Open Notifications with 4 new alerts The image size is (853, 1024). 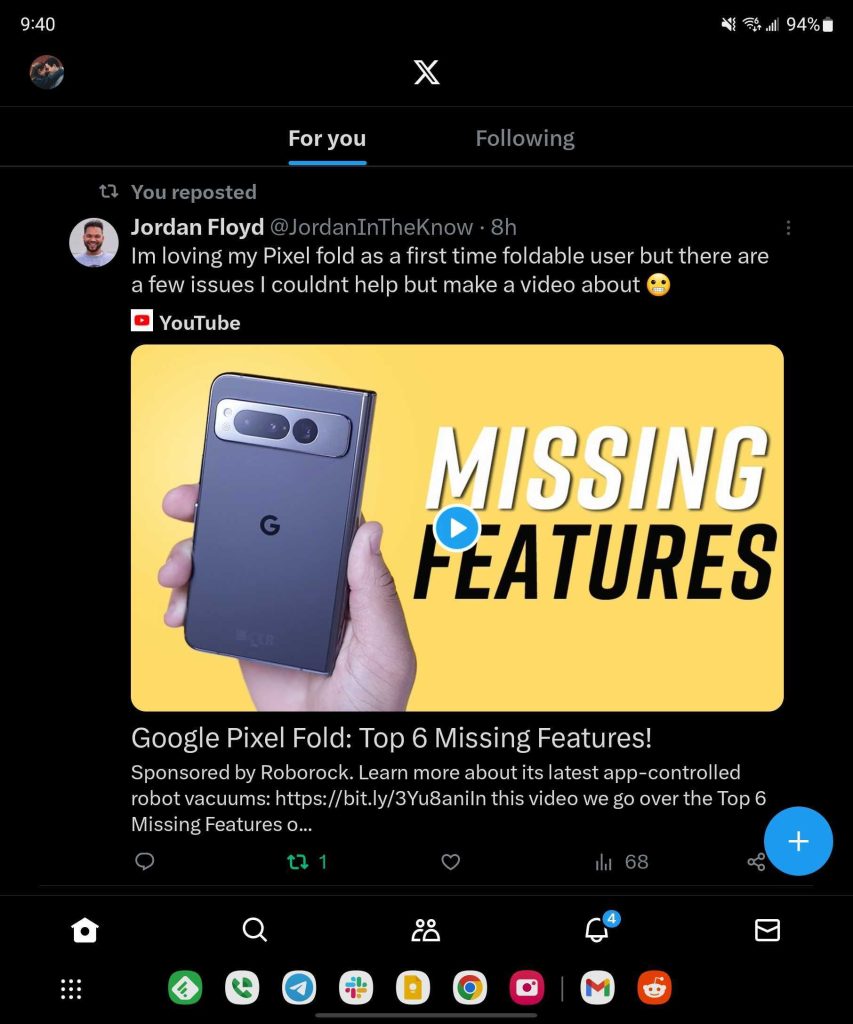point(597,930)
